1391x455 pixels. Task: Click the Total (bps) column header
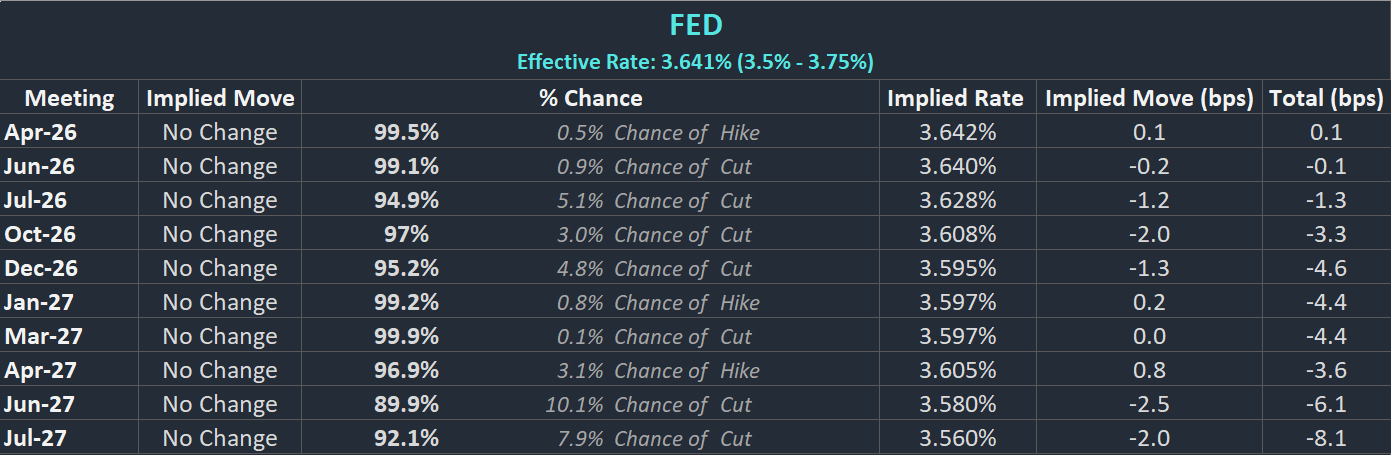(1326, 98)
